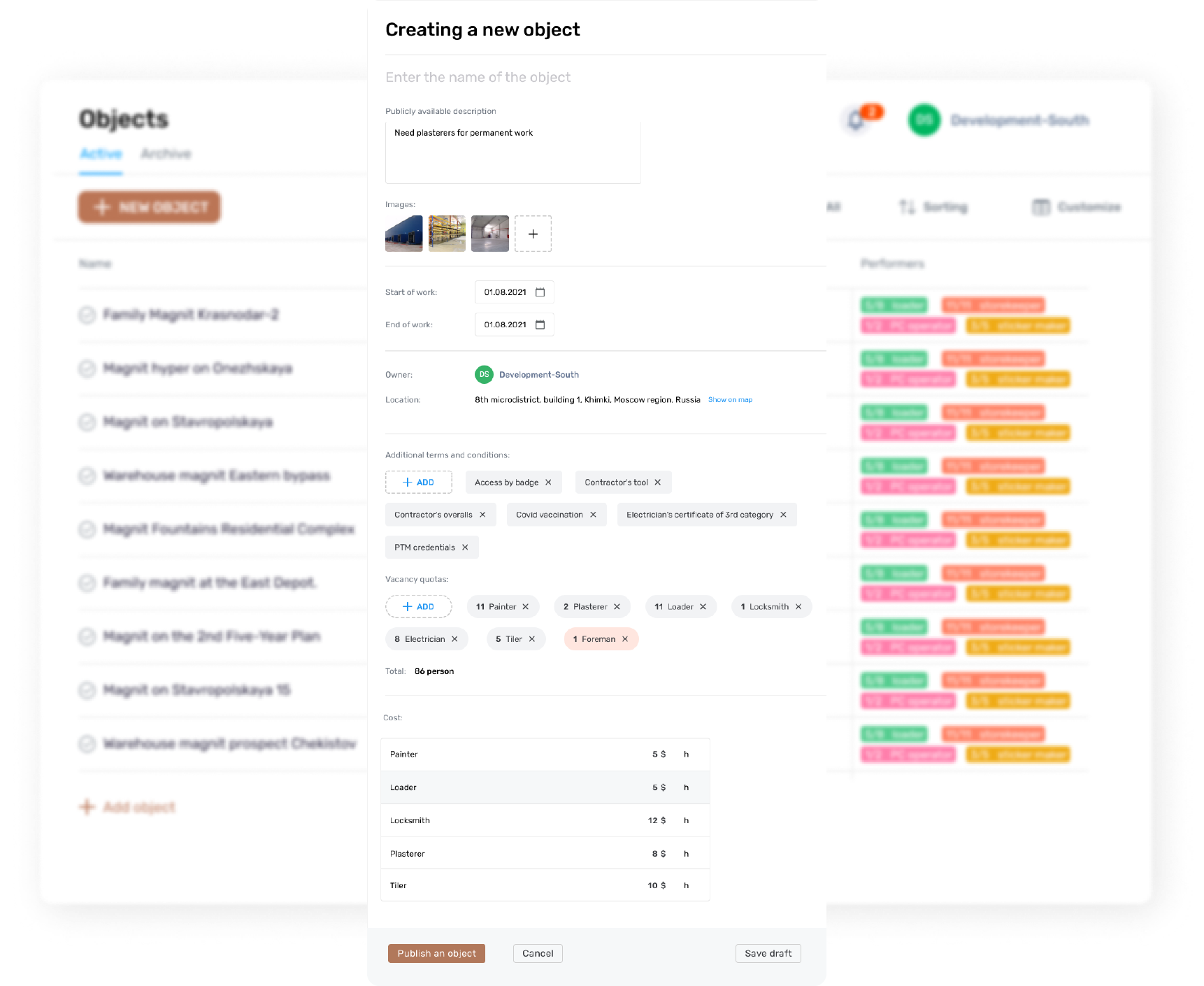Add a new vacancy quota
Viewport: 1204px width, 986px height.
(x=418, y=607)
